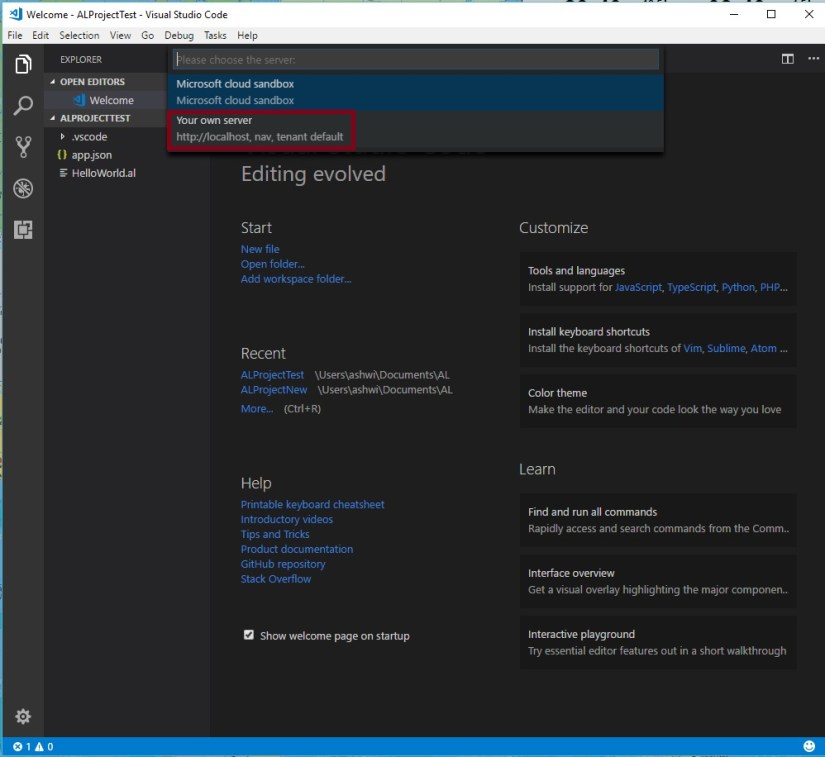Viewport: 825px width, 757px height.
Task: Click the feedback smiley in status bar
Action: [x=808, y=747]
